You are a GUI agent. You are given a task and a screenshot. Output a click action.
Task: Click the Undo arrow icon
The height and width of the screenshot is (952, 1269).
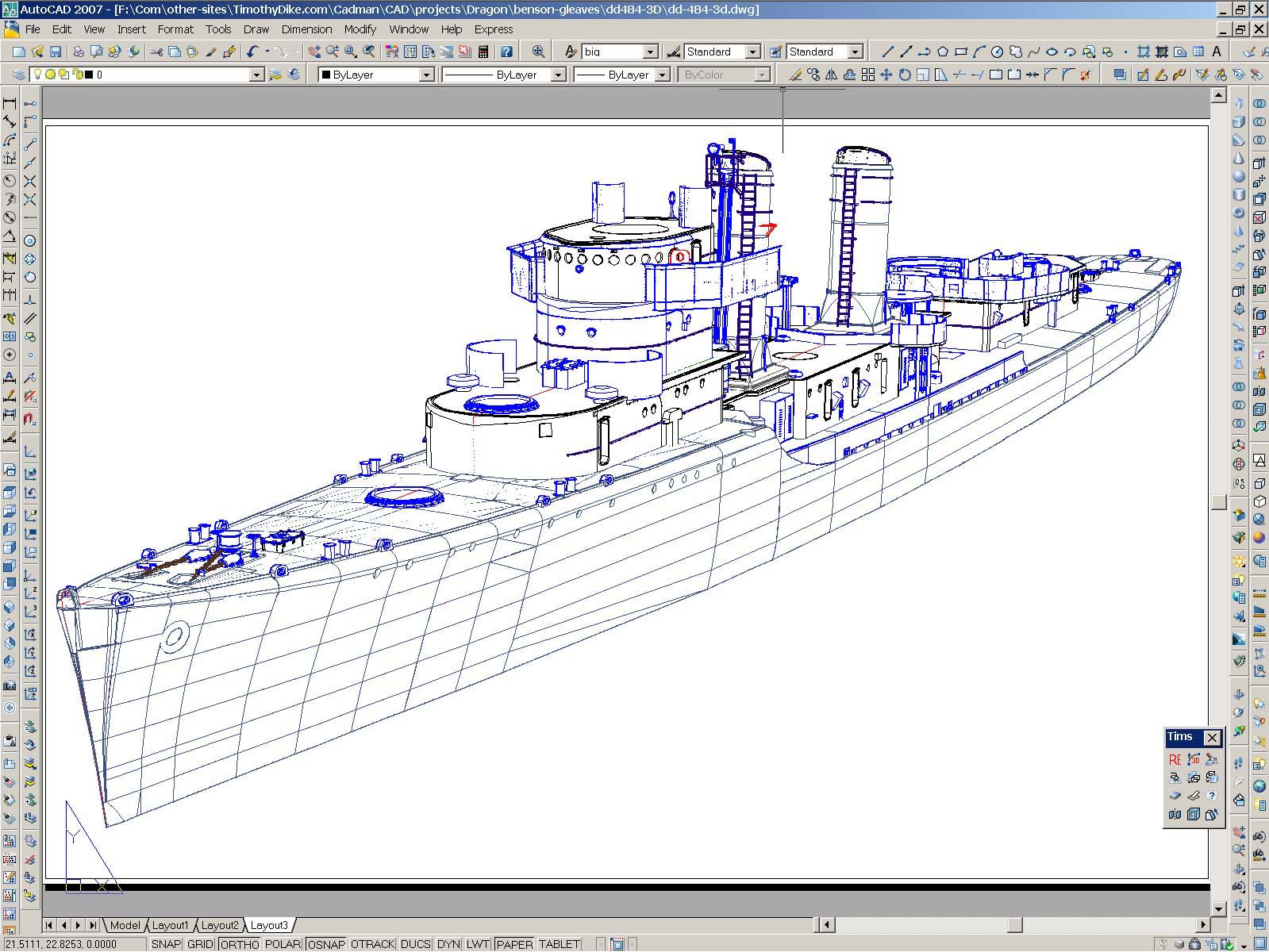coord(252,52)
